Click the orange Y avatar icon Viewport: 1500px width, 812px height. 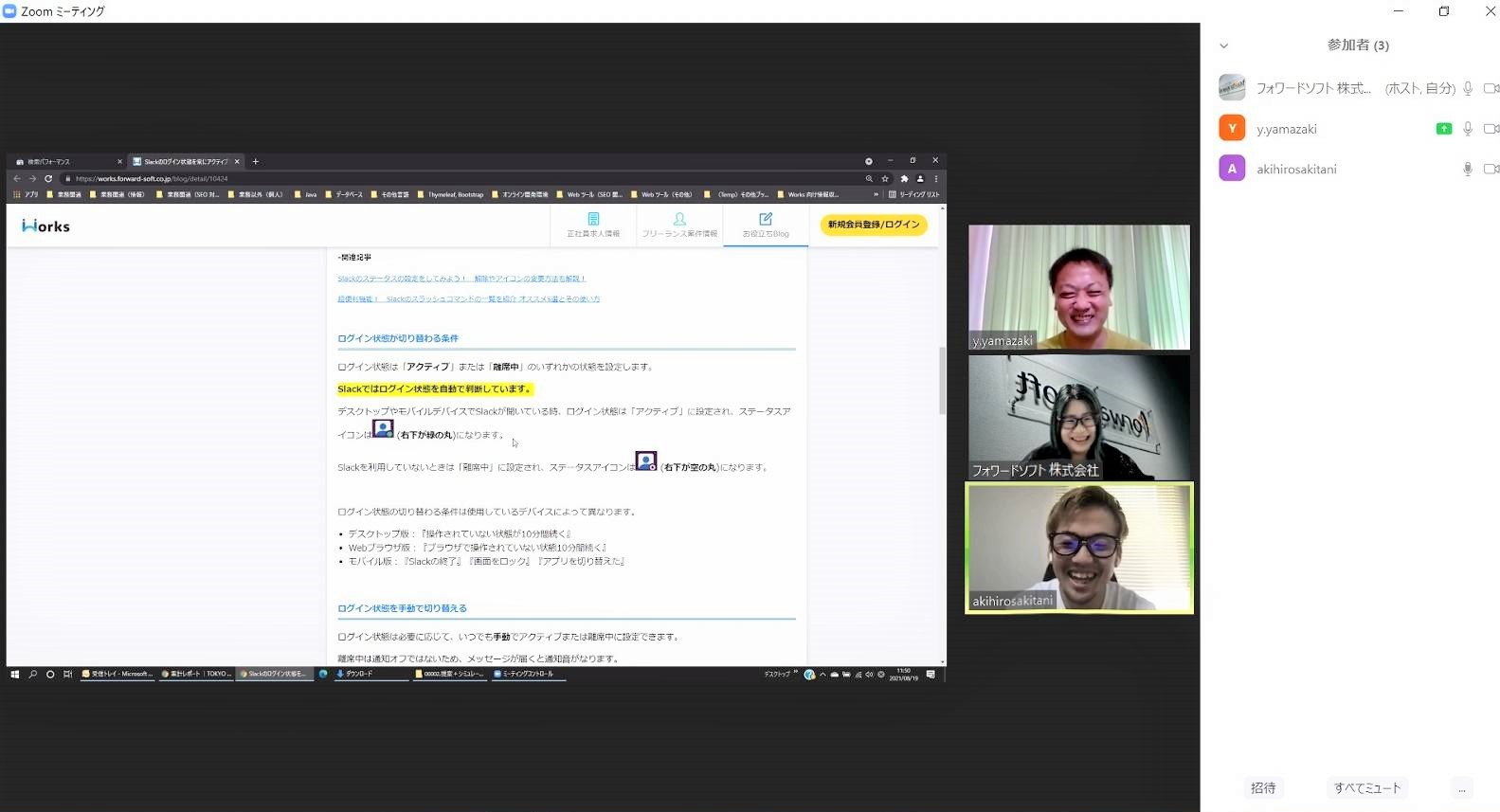[x=1232, y=128]
